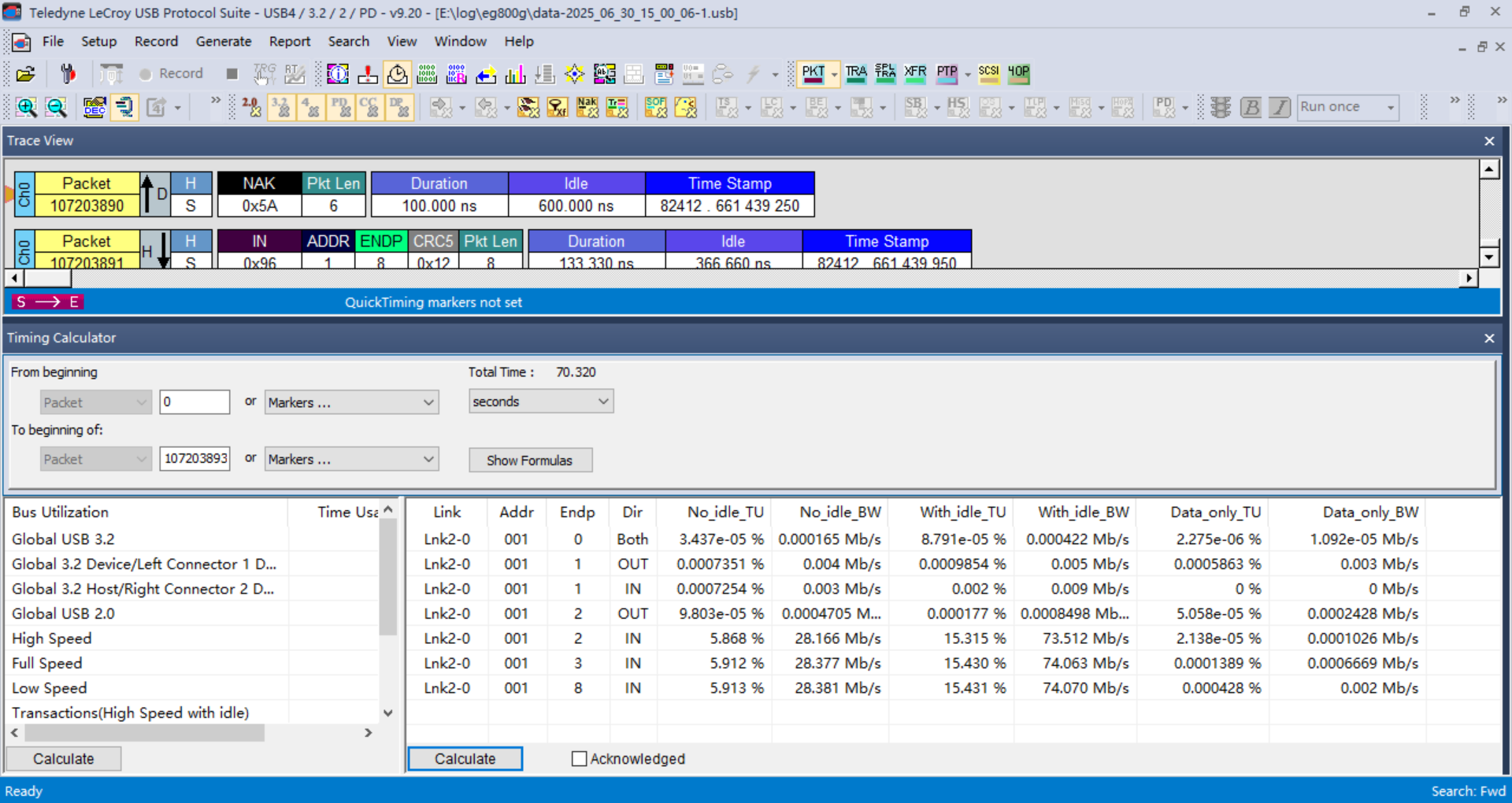Open the Run once dropdown
This screenshot has width=1512, height=803.
(1348, 107)
